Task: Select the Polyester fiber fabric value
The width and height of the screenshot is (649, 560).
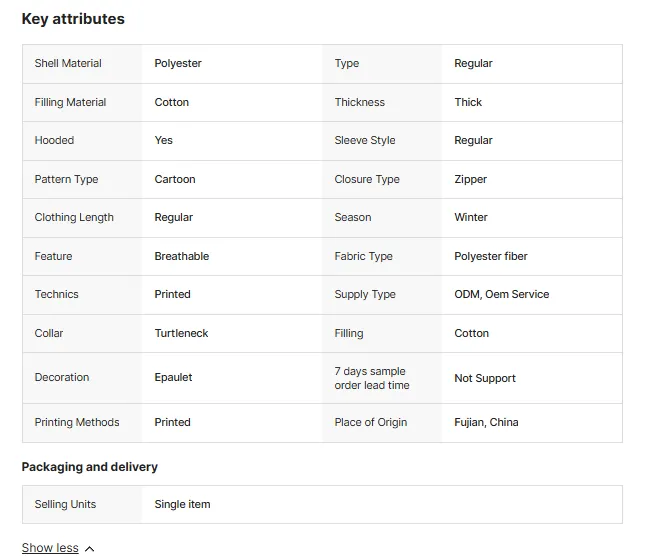Action: pyautogui.click(x=491, y=256)
